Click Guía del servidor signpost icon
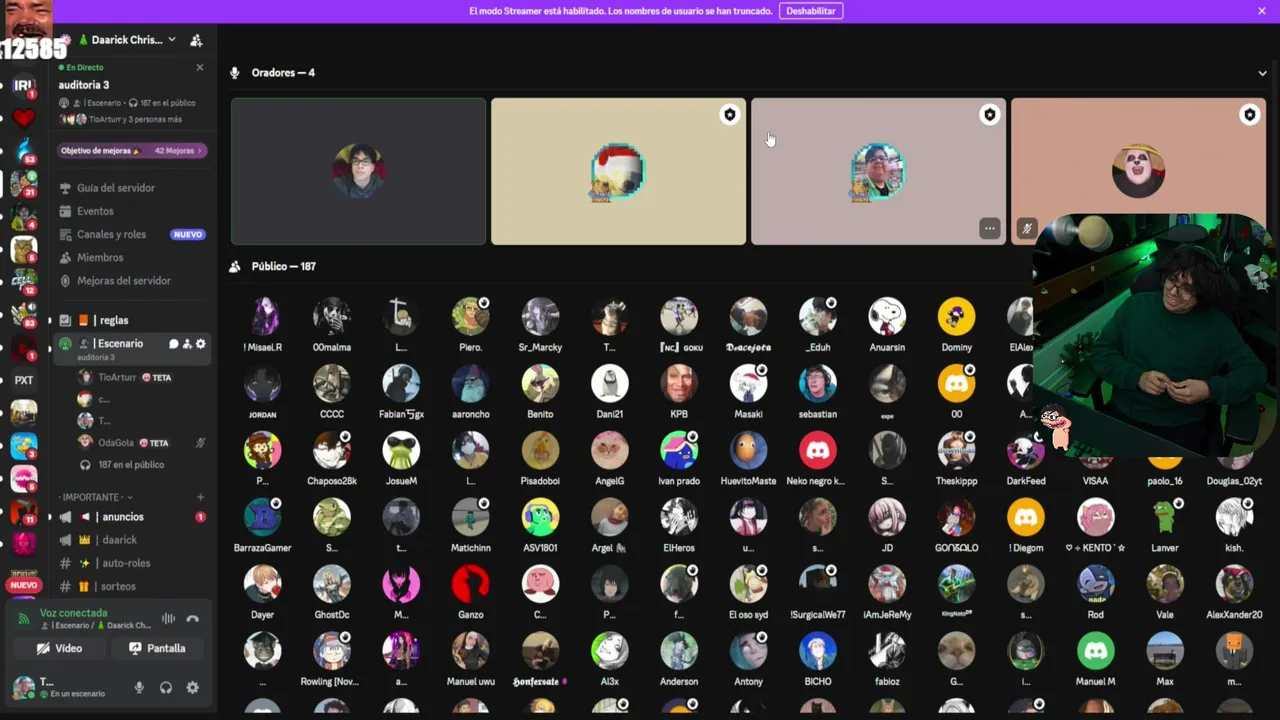1280x720 pixels. pos(65,188)
